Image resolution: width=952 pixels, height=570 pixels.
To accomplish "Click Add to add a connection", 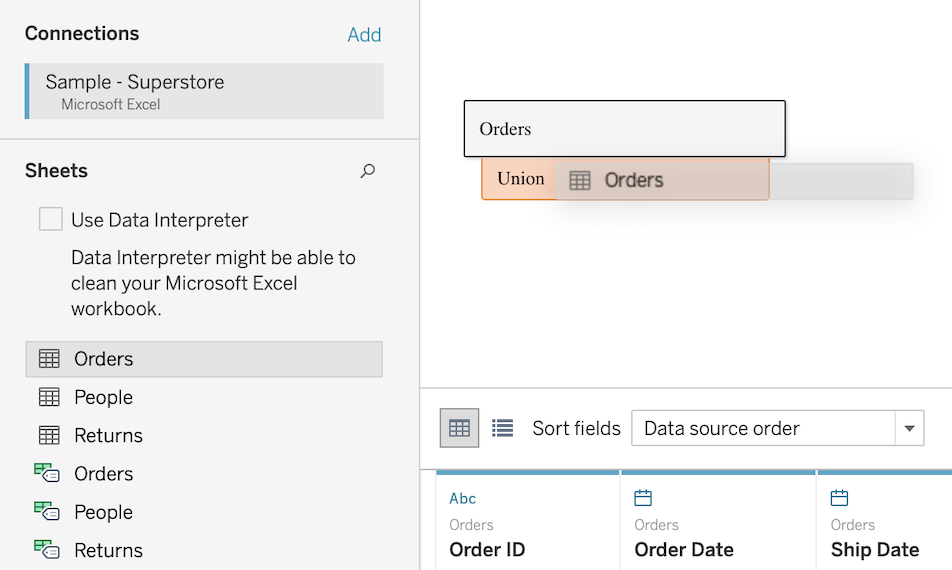I will point(364,35).
